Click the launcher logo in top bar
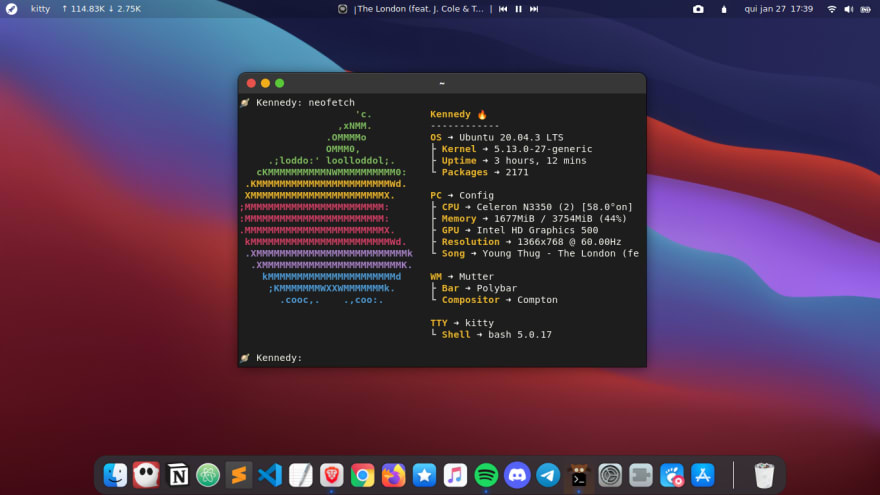 pyautogui.click(x=11, y=9)
